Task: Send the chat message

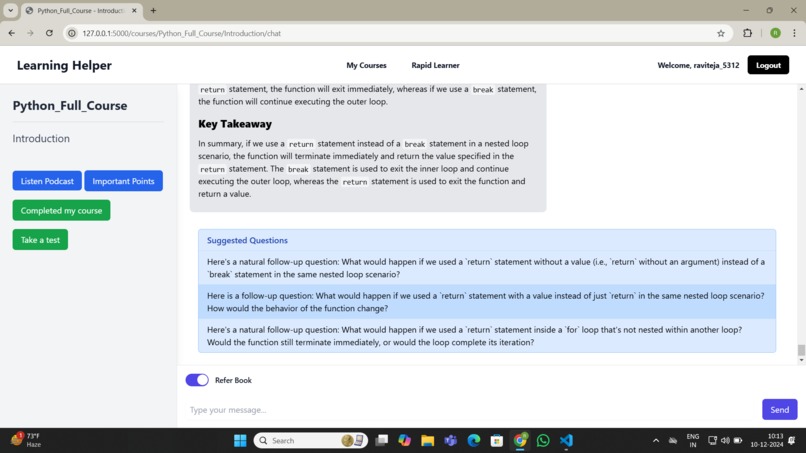Action: pyautogui.click(x=779, y=409)
